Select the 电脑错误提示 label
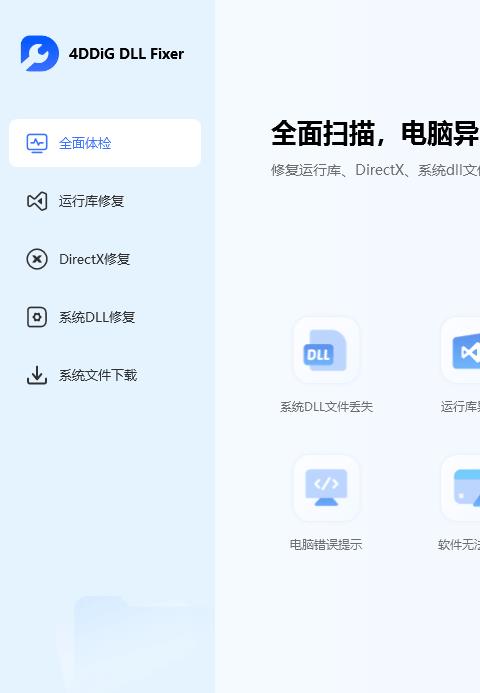The width and height of the screenshot is (480, 693). click(326, 544)
